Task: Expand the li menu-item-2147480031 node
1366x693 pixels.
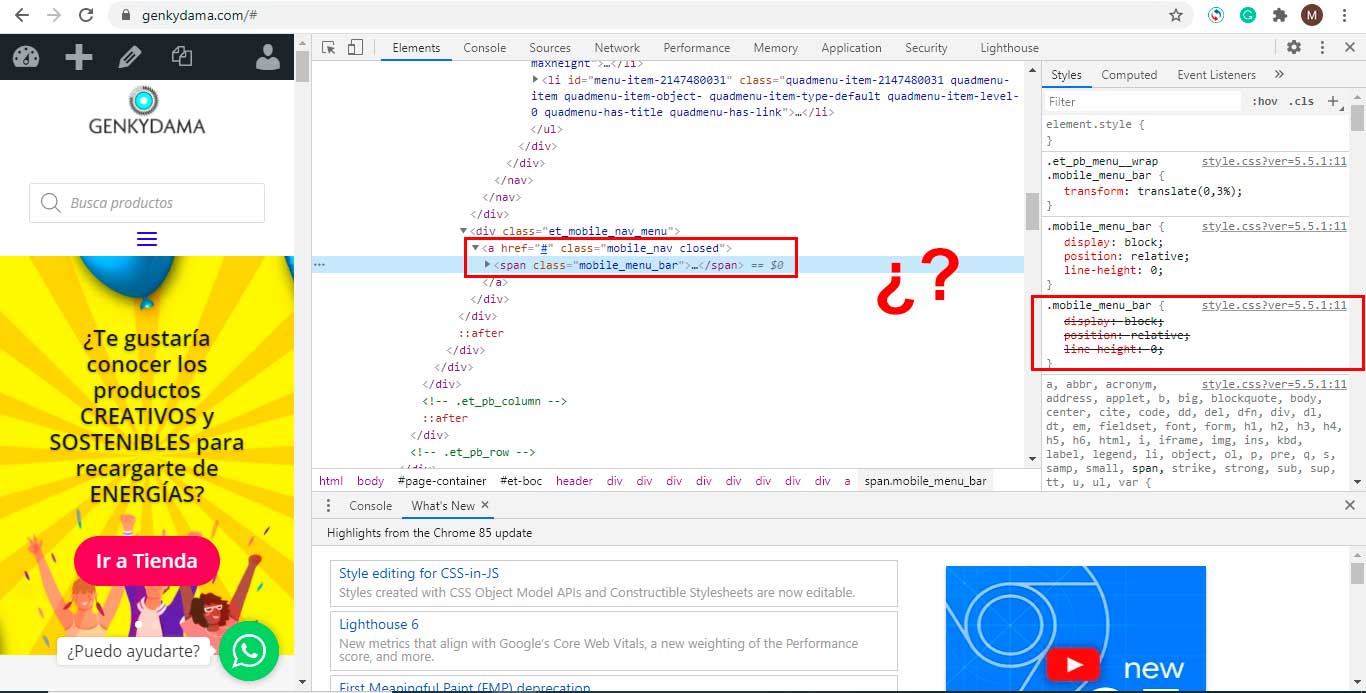Action: 536,79
